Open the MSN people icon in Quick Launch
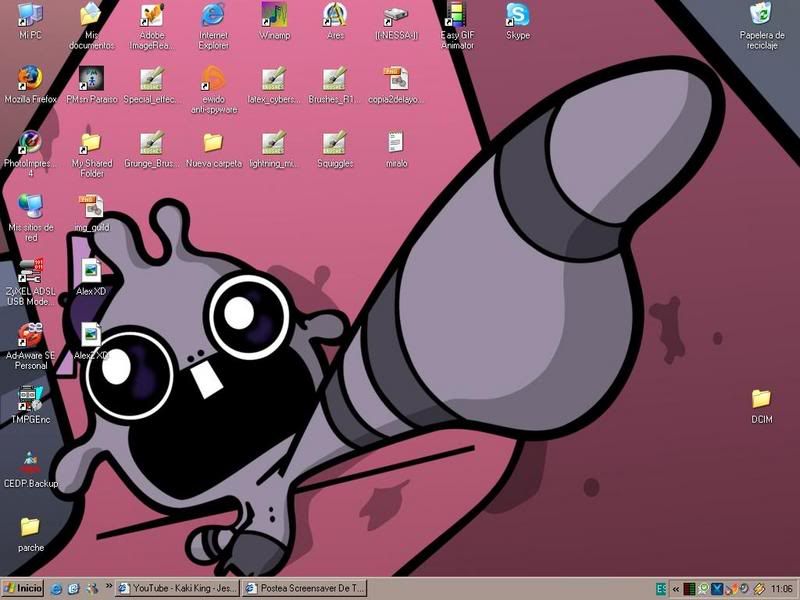 92,589
